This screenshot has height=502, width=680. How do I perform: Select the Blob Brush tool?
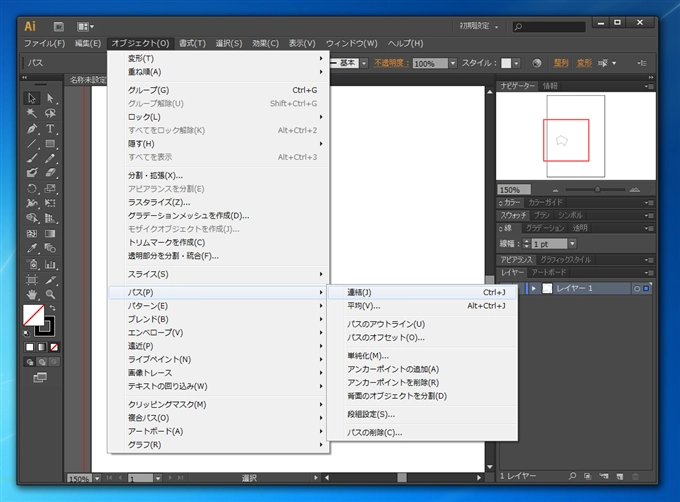click(32, 173)
